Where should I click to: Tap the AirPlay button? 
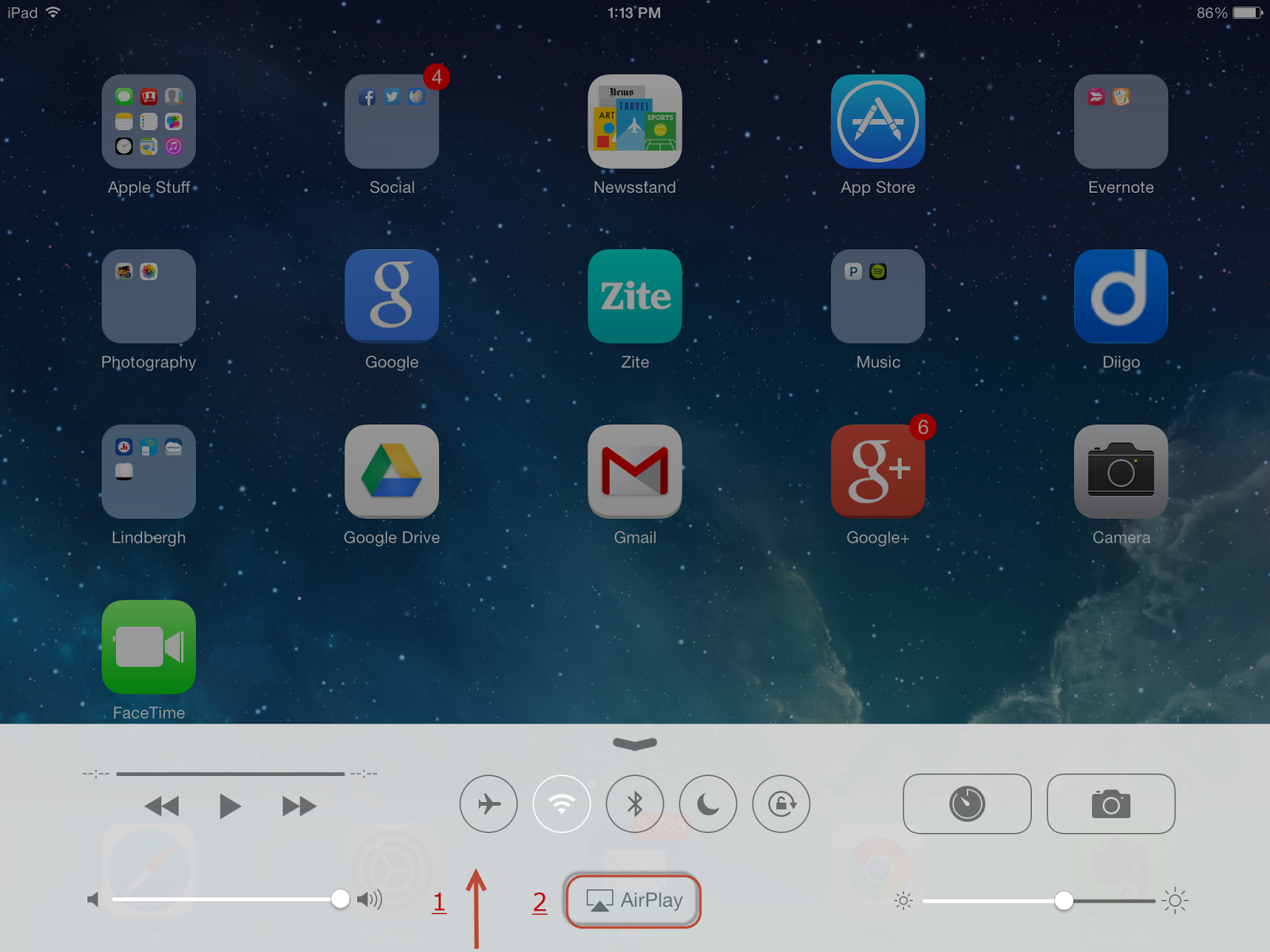tap(633, 900)
